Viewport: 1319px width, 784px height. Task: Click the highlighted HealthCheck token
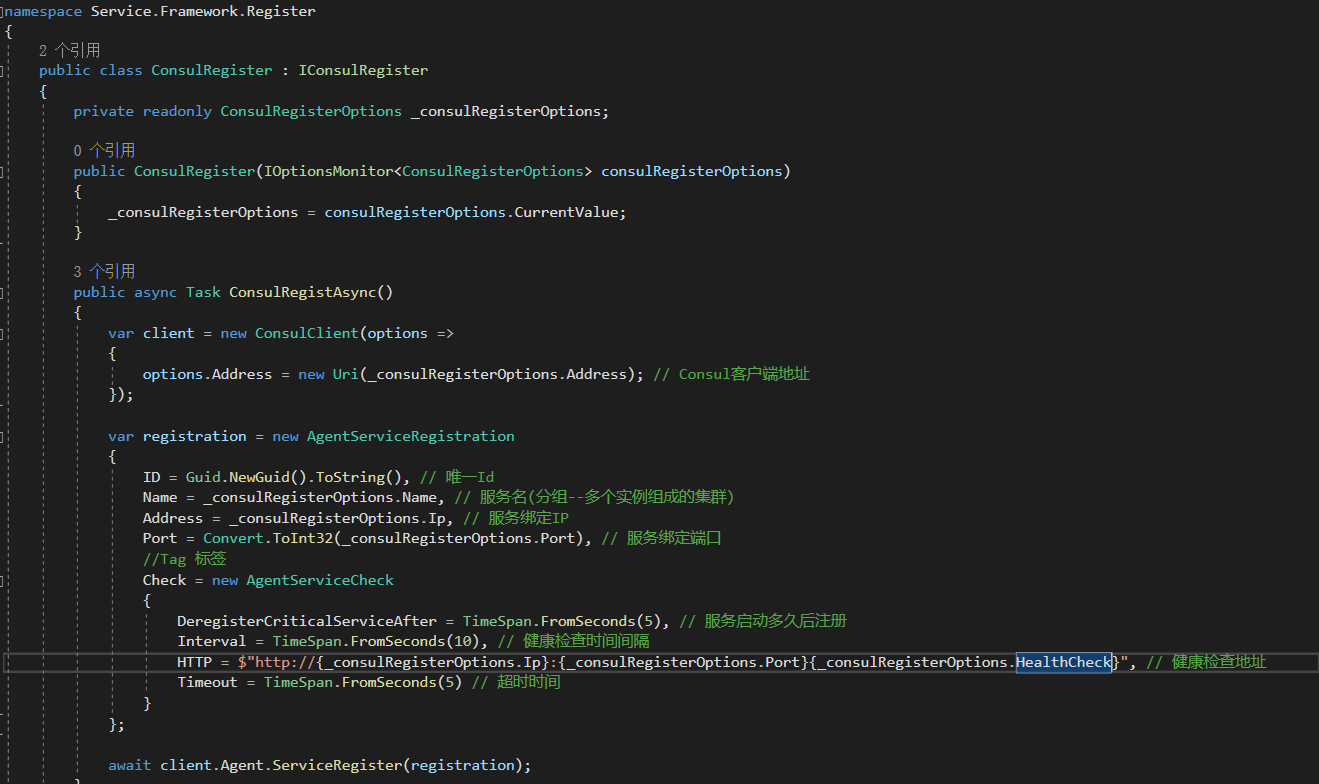(1063, 661)
